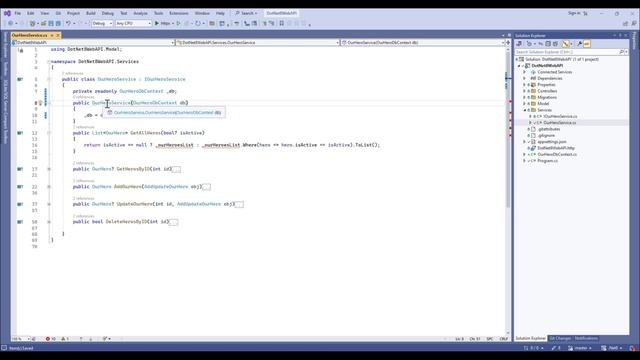
Task: Select Program.cs in Solution Explorer
Action: tap(547, 161)
